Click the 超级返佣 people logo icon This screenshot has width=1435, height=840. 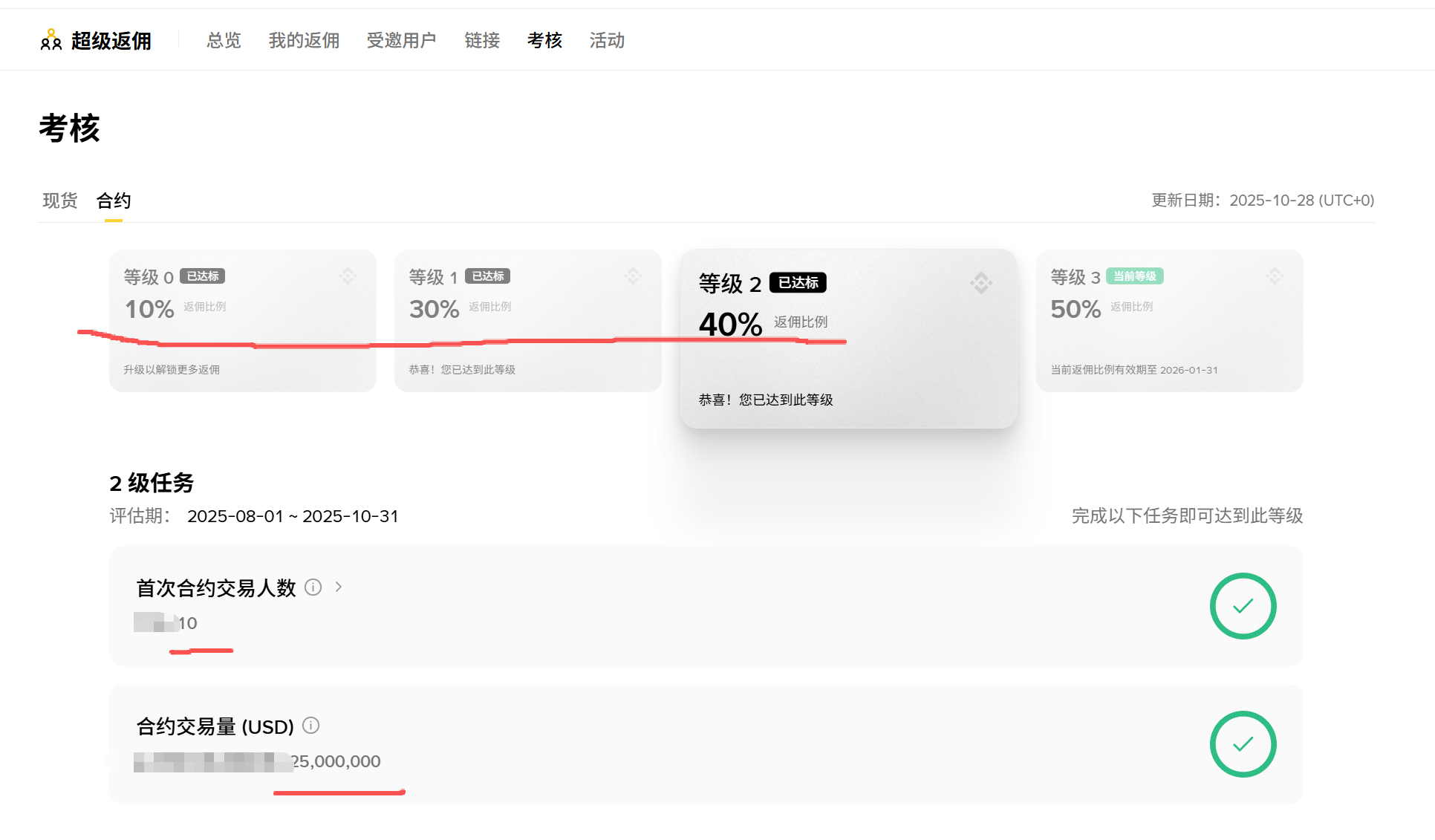tap(50, 39)
